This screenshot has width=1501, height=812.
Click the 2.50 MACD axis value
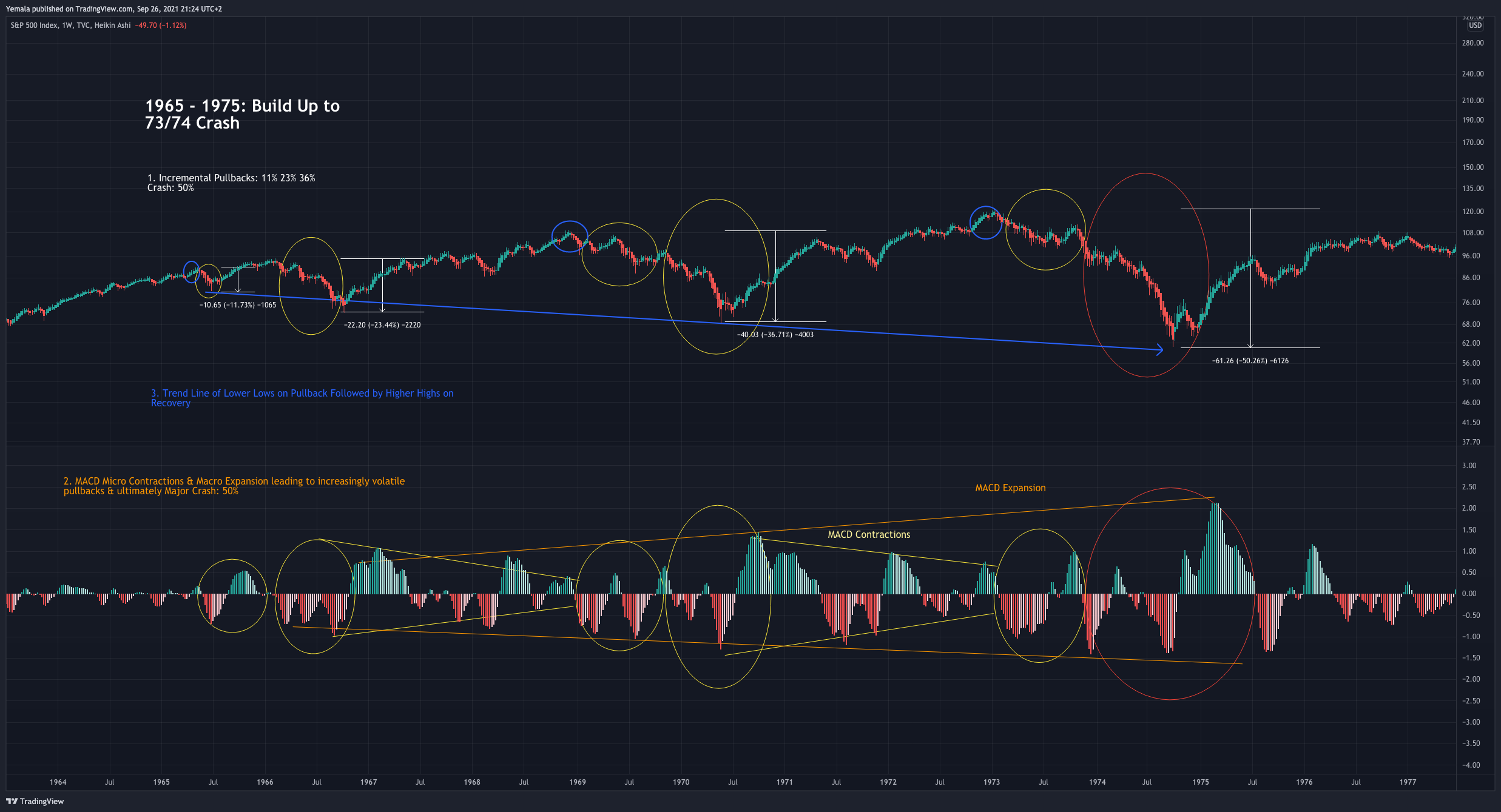(x=1469, y=487)
